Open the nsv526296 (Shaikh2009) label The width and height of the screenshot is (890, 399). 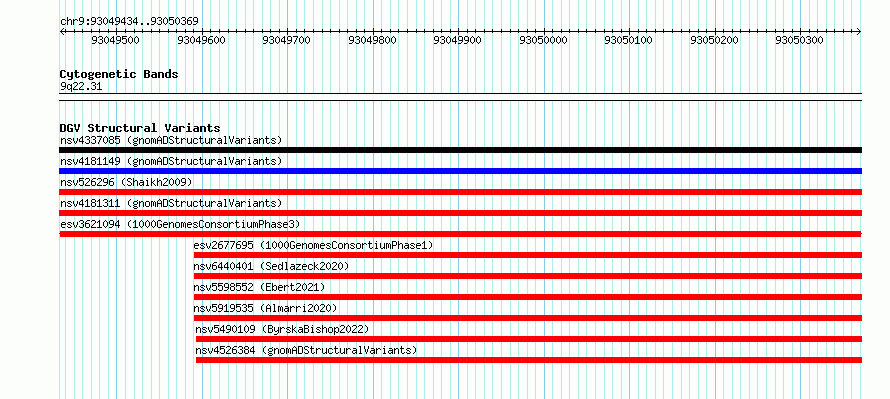click(x=126, y=182)
